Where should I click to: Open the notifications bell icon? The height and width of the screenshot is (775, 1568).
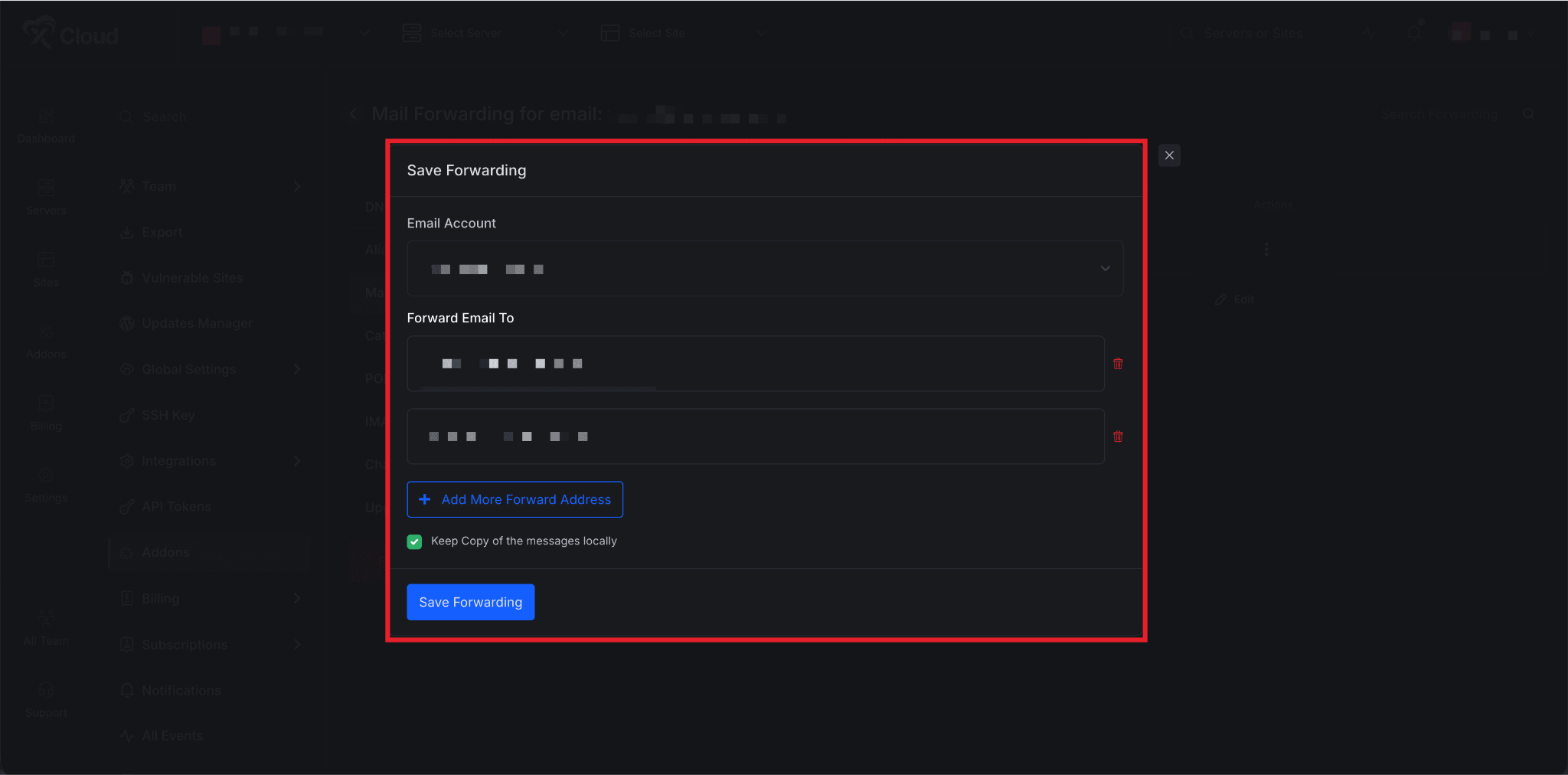1415,34
